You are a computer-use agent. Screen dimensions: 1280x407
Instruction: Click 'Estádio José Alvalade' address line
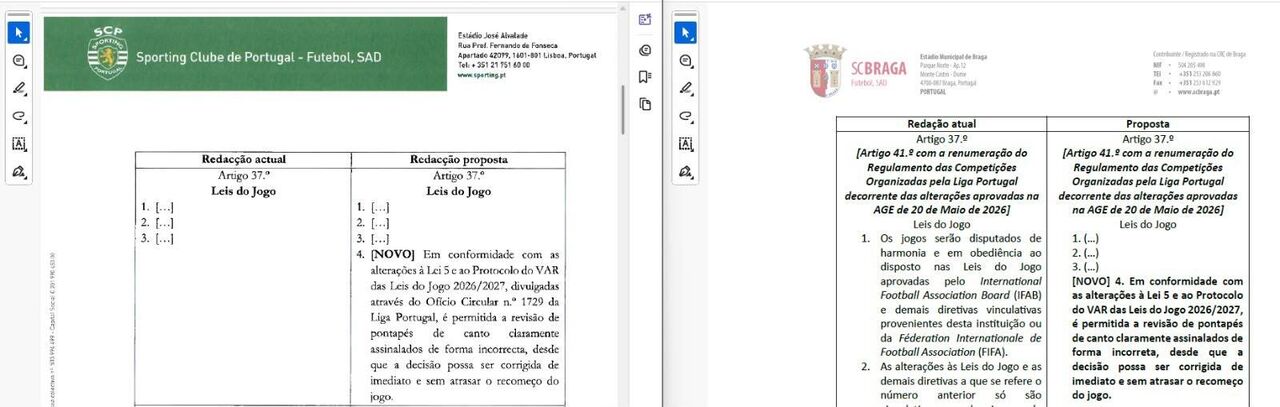493,36
